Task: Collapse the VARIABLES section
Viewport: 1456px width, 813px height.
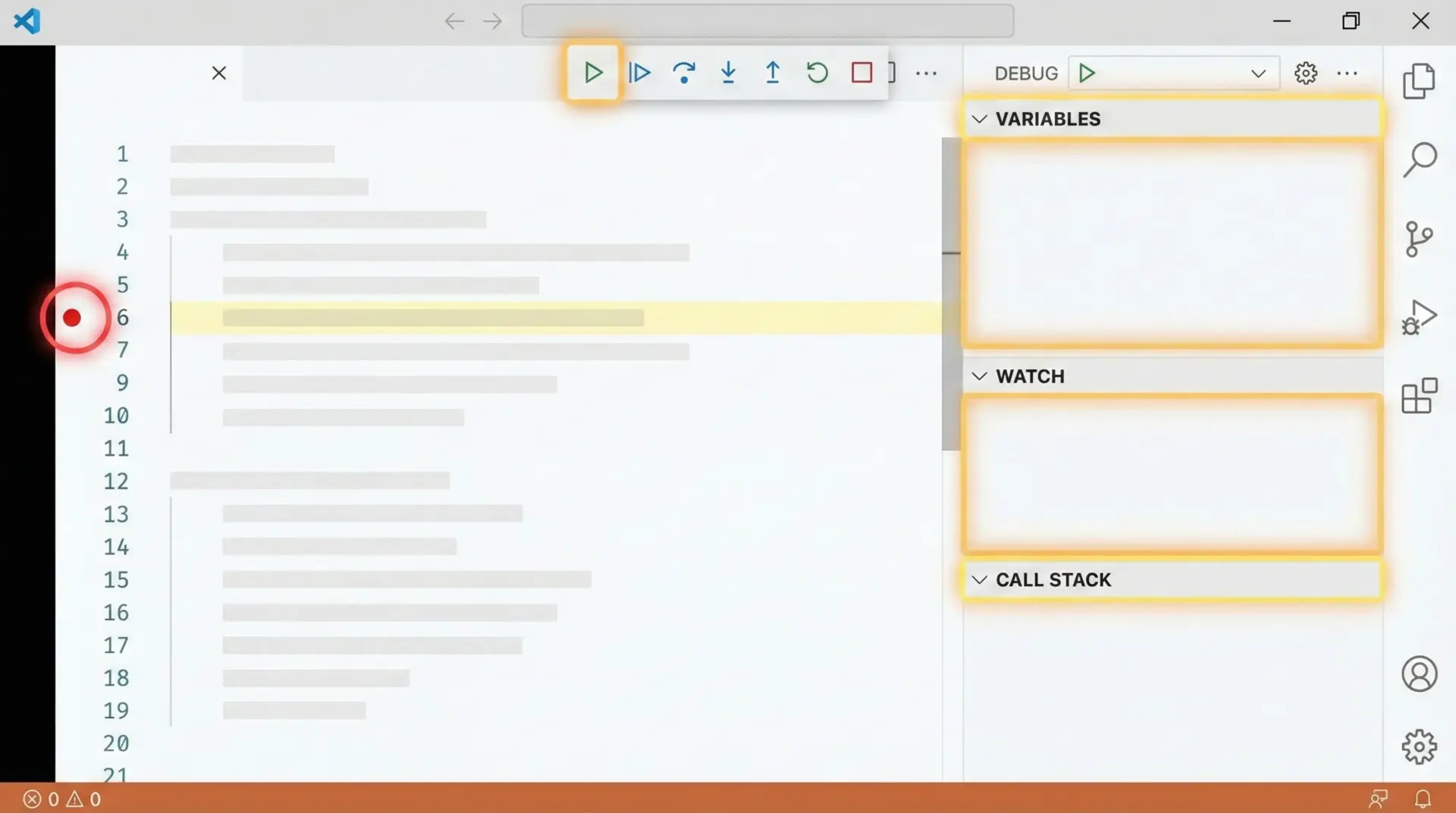Action: coord(980,119)
